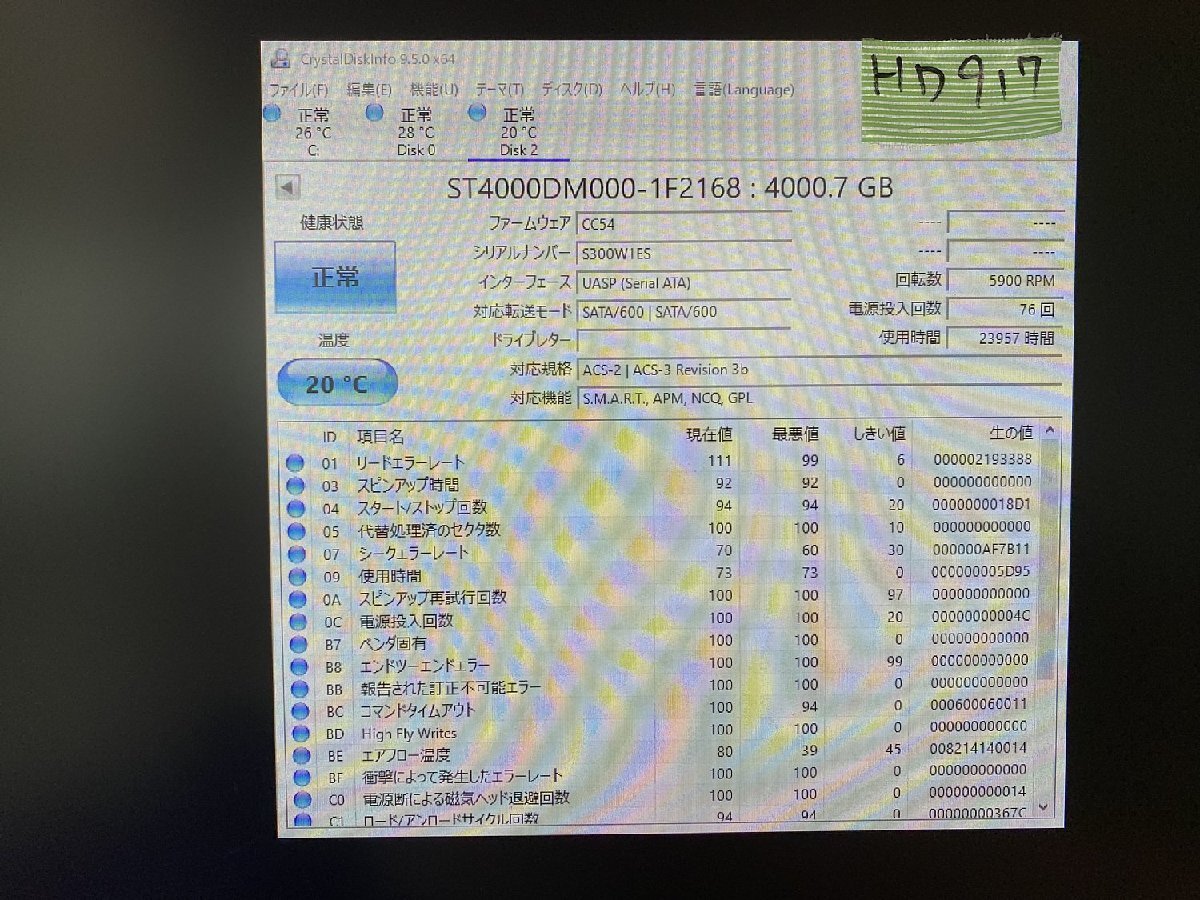The image size is (1200, 900).
Task: Select the 代替処理済のセクタ数 attribute name
Action: click(429, 530)
